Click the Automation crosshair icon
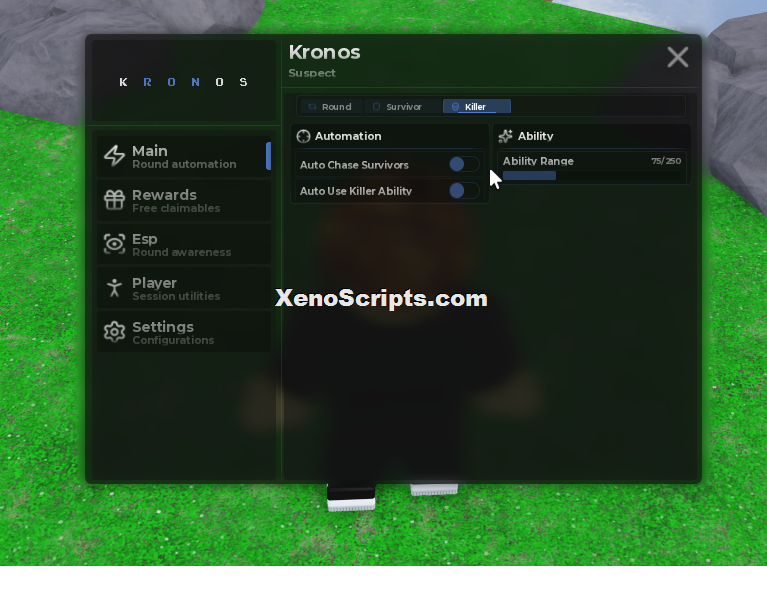Image resolution: width=767 pixels, height=596 pixels. 303,136
